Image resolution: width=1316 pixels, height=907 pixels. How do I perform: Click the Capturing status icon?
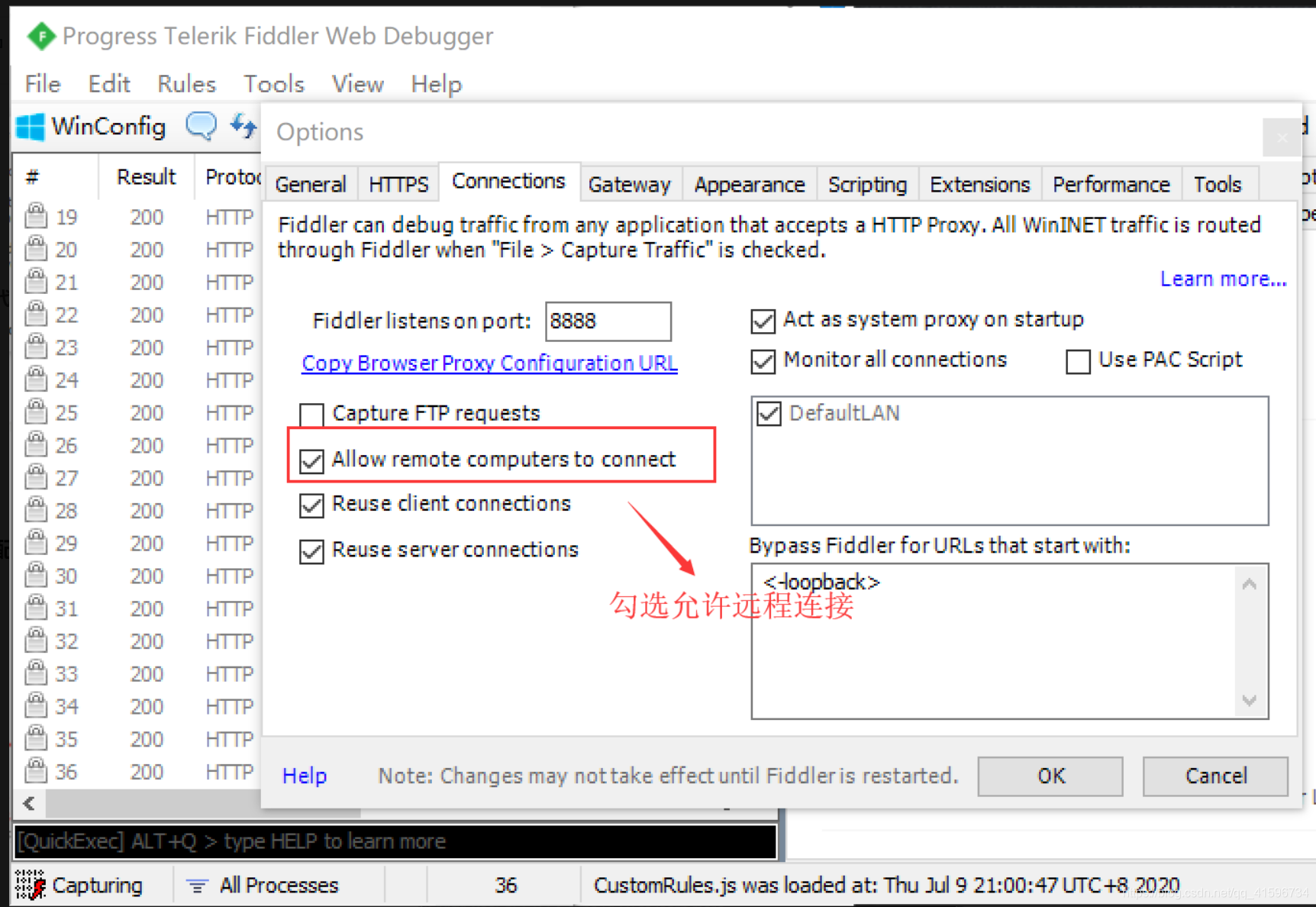pyautogui.click(x=30, y=885)
